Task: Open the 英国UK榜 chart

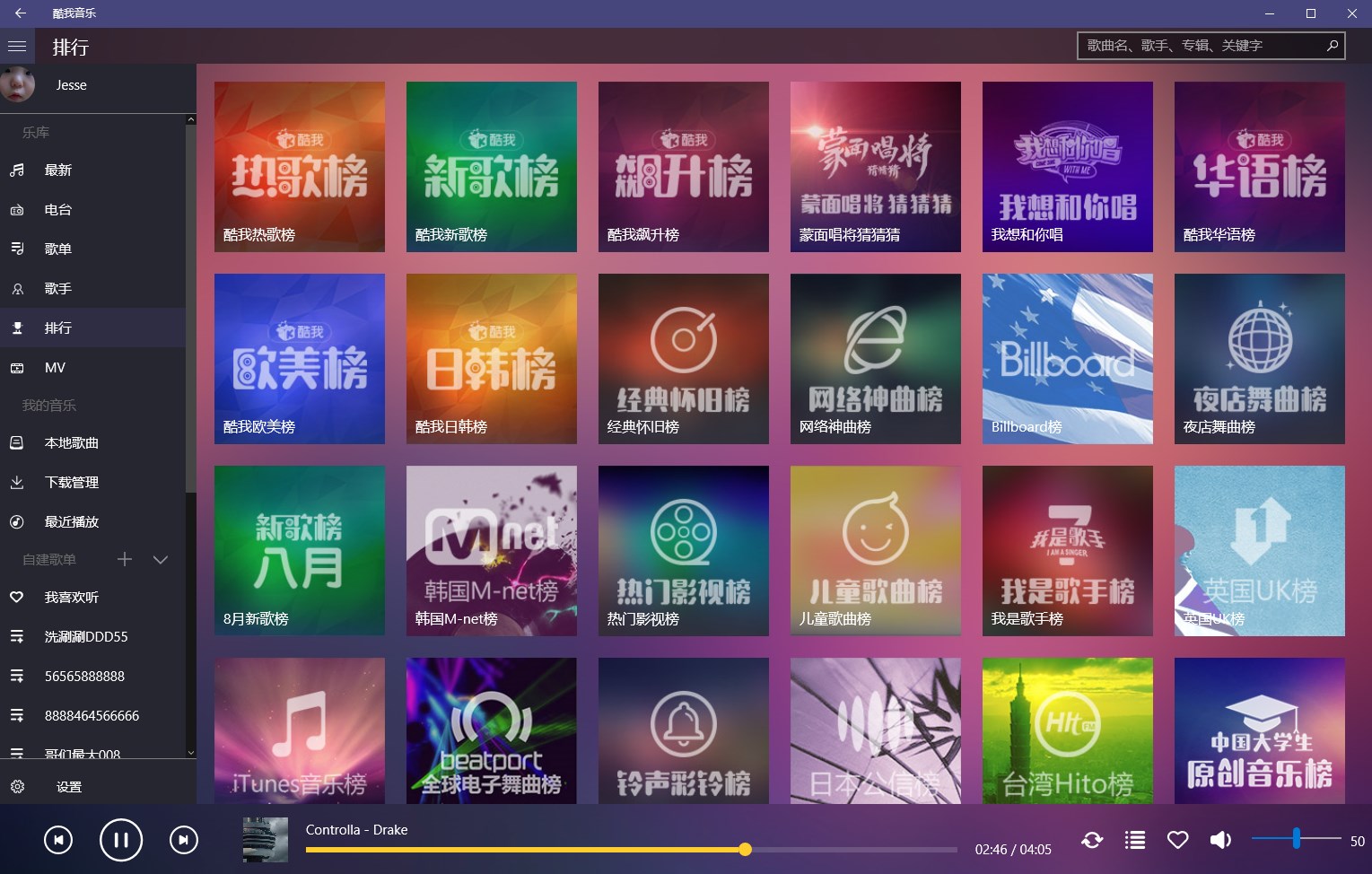Action: pyautogui.click(x=1260, y=551)
